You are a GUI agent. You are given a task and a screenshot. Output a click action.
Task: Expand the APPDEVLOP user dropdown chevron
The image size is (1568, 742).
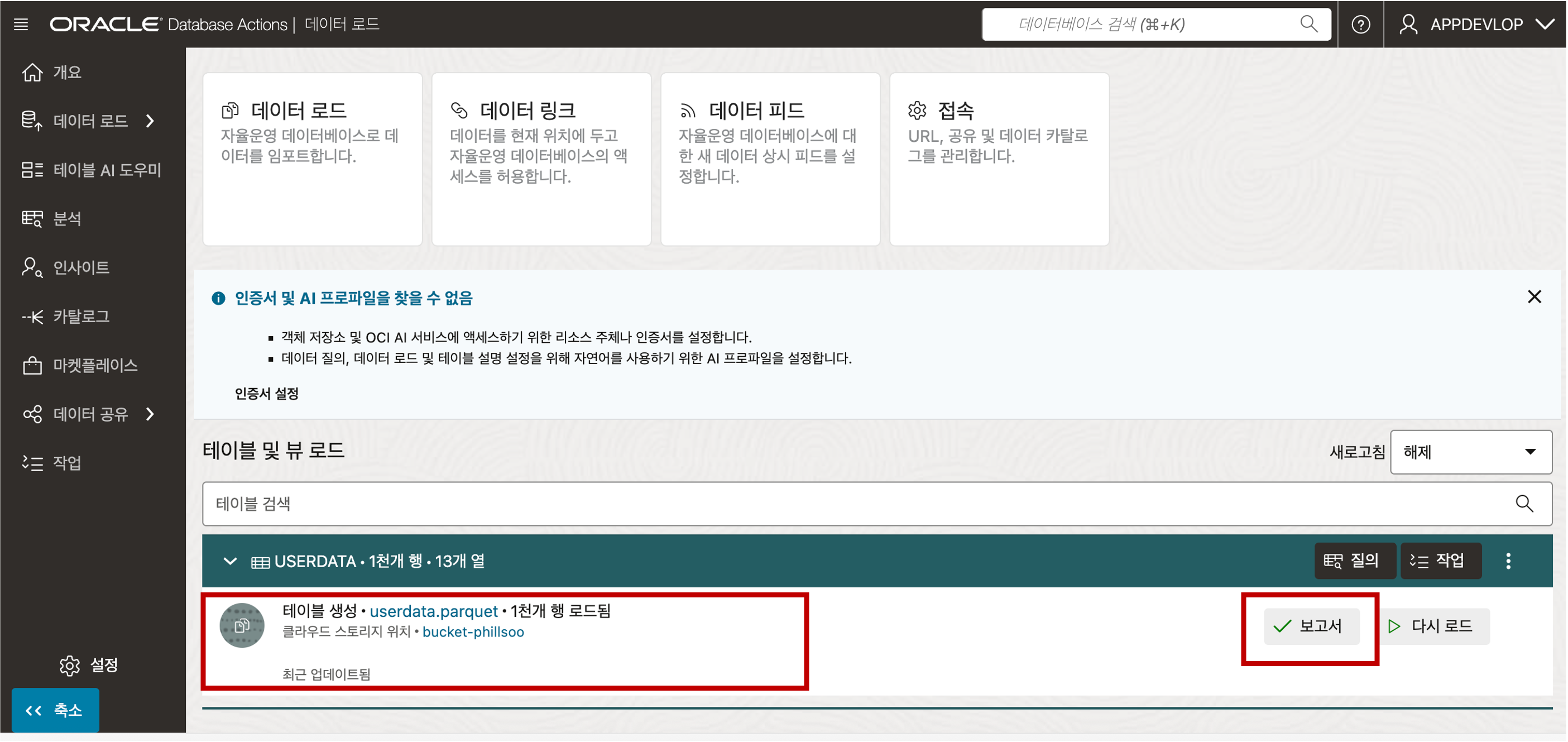(1544, 25)
